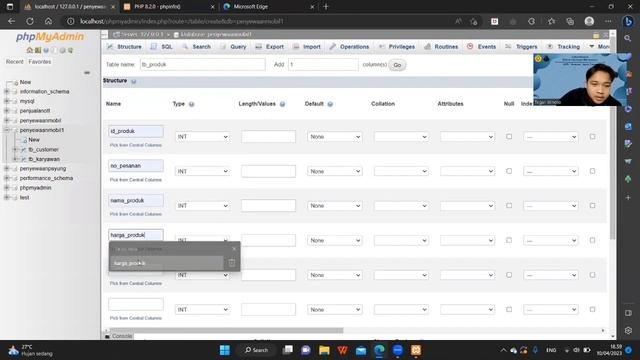Screen dimensions: 640x360
Task: Open Type dropdown for nama_produk
Action: 202,206
